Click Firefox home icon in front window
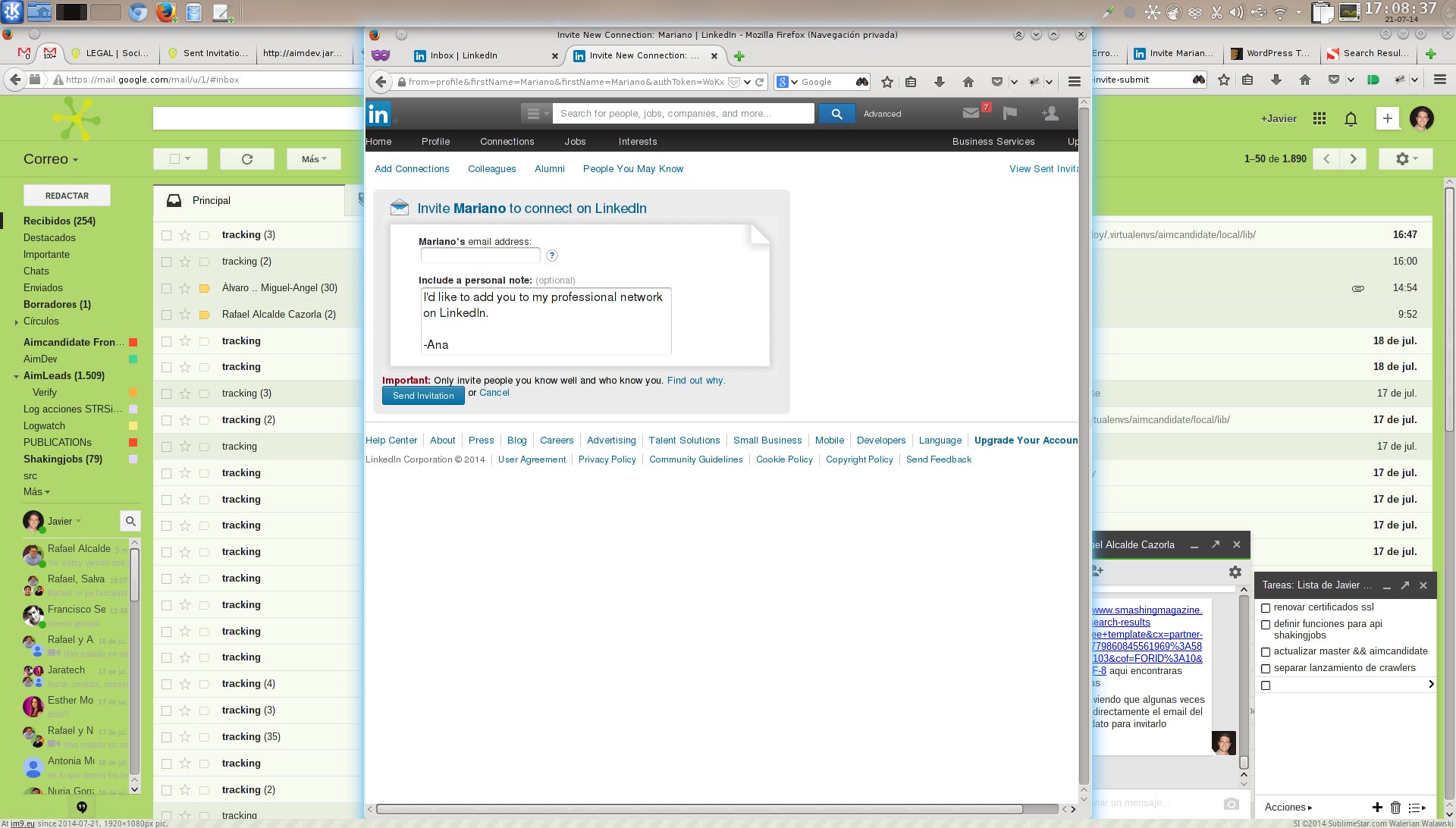The width and height of the screenshot is (1456, 828). [x=968, y=82]
